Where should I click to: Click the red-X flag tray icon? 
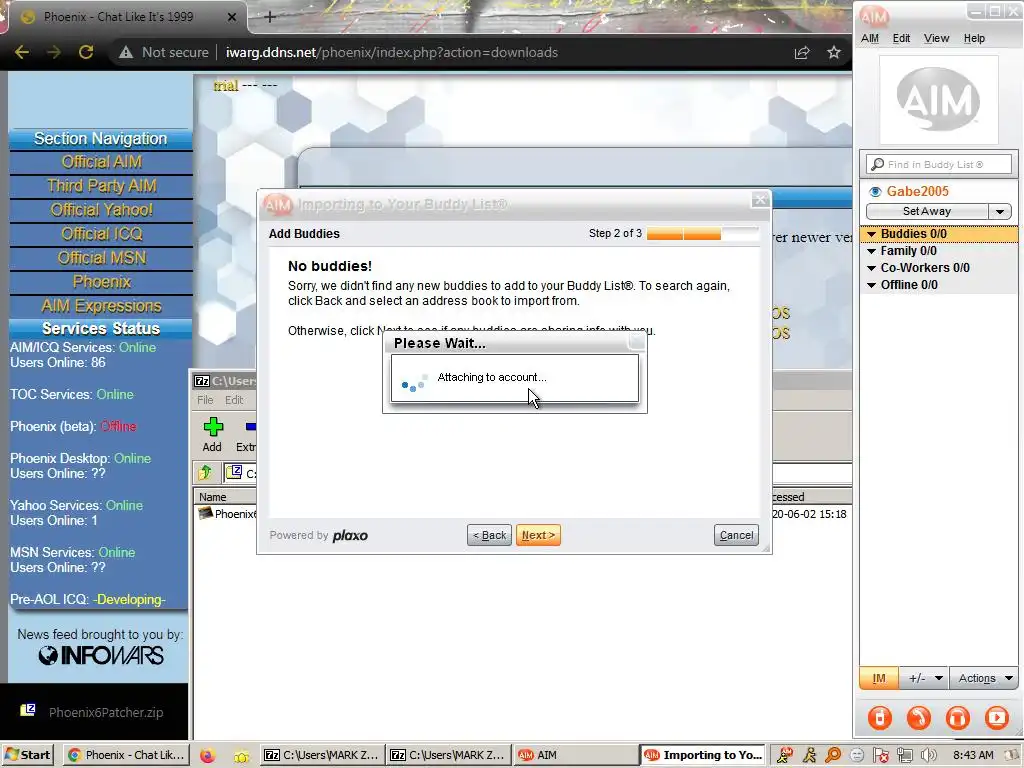(880, 755)
